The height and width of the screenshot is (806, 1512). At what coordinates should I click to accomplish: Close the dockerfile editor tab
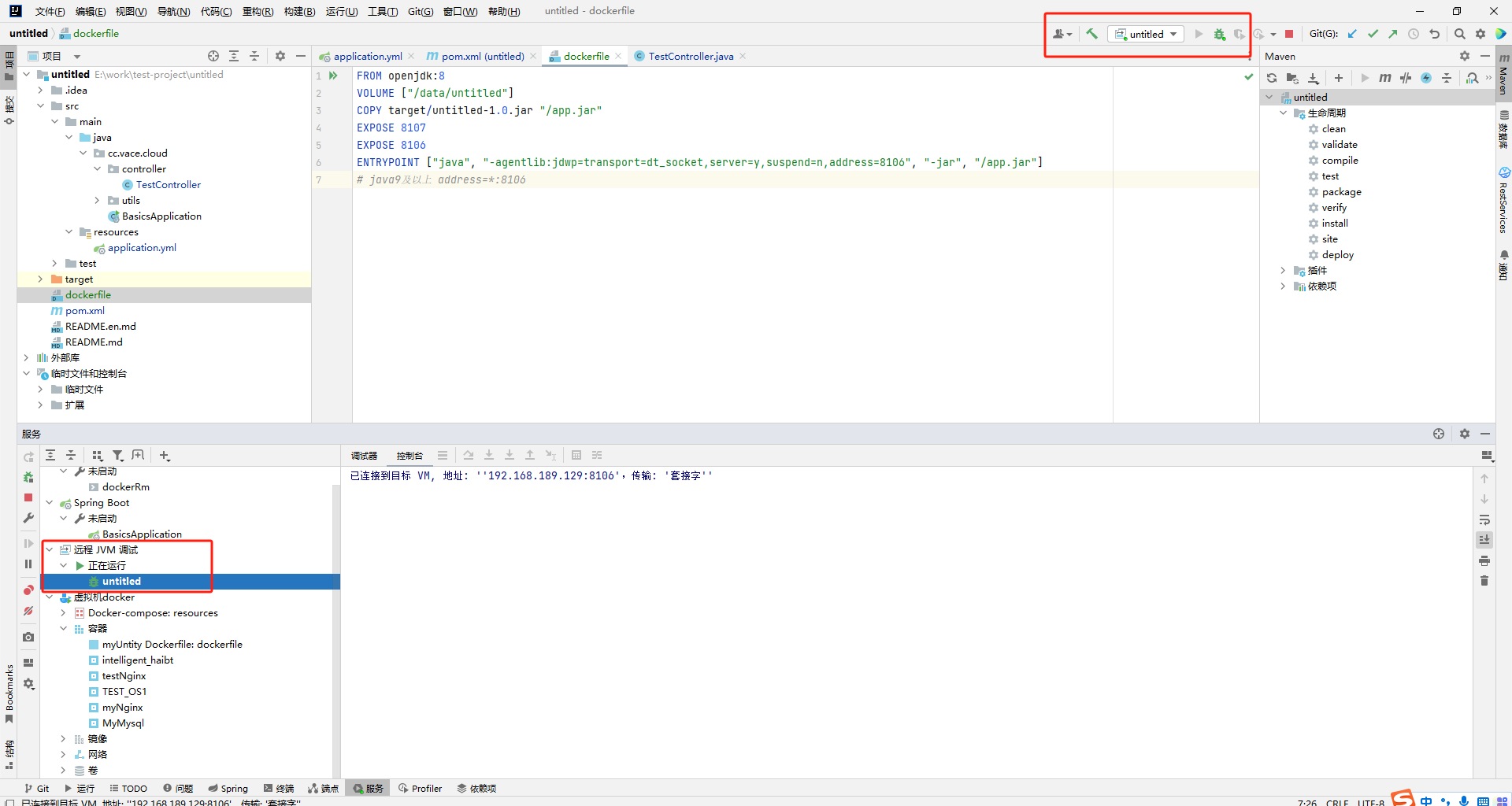tap(618, 56)
